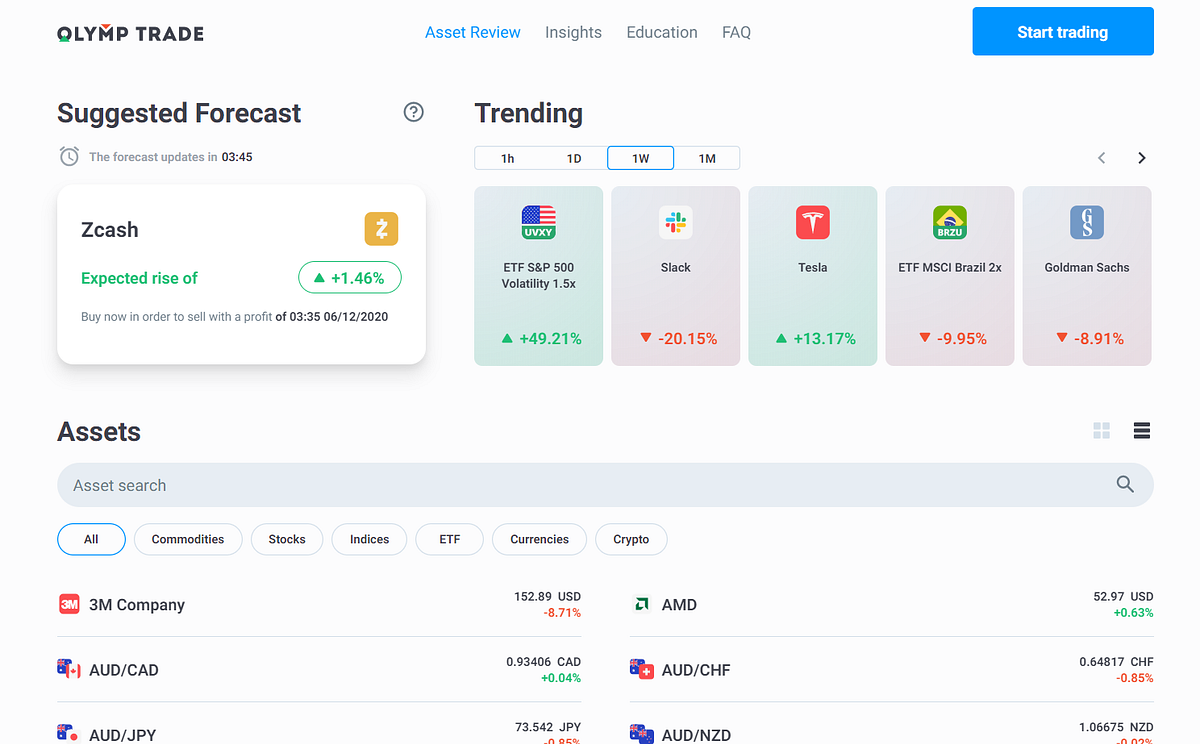Select the 1h trending period

point(508,158)
